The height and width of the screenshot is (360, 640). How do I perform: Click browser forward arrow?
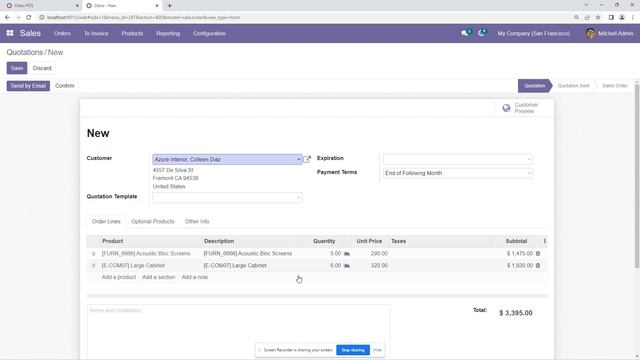[18, 18]
